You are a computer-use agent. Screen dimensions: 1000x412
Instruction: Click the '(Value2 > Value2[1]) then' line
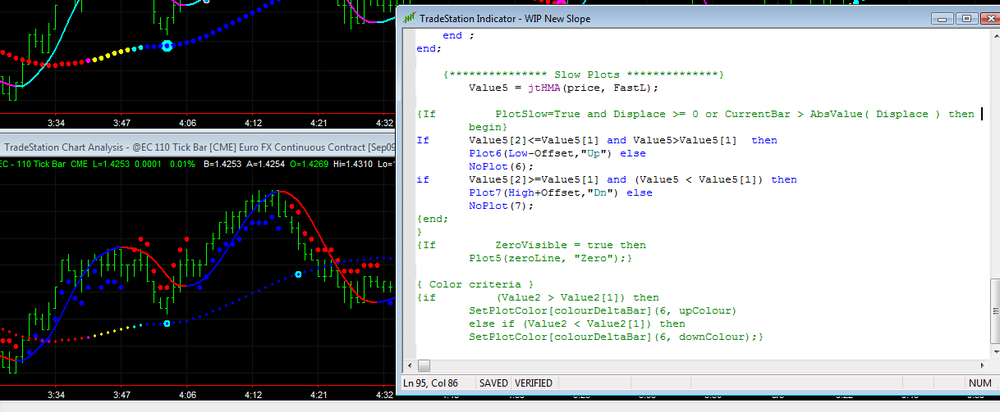pos(538,297)
